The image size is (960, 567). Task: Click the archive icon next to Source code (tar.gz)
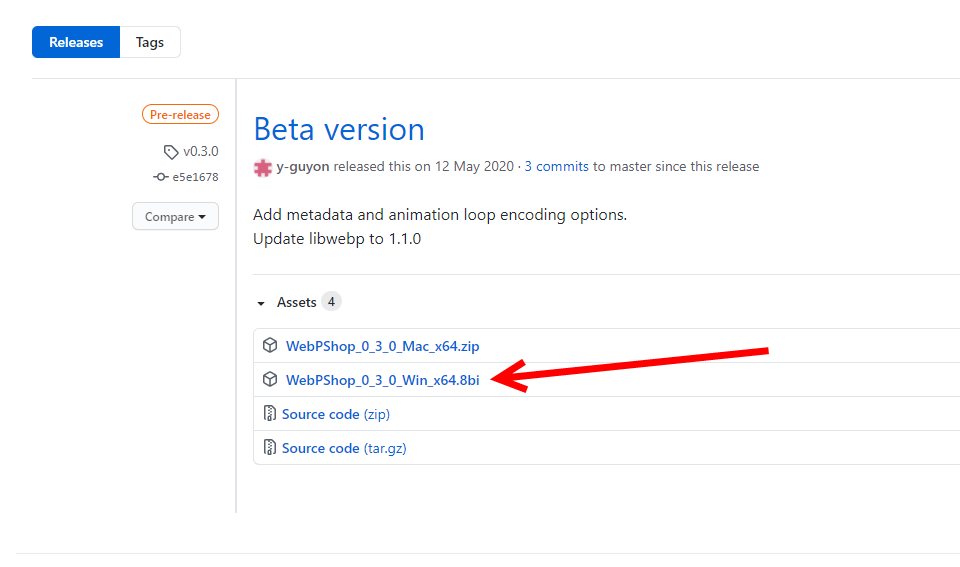269,448
